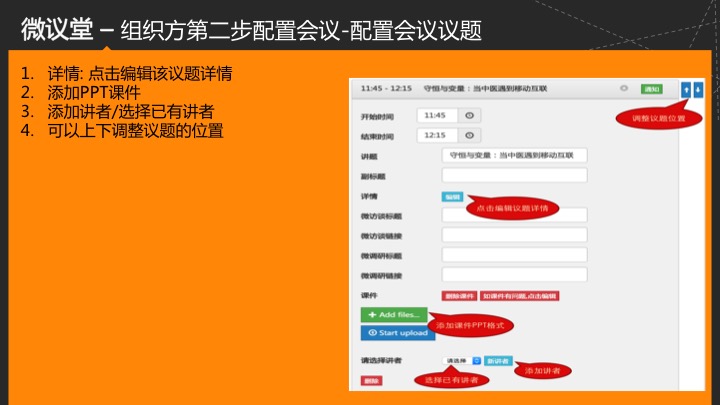720x405 pixels.
Task: Click the eye icon in agenda header
Action: (x=624, y=89)
